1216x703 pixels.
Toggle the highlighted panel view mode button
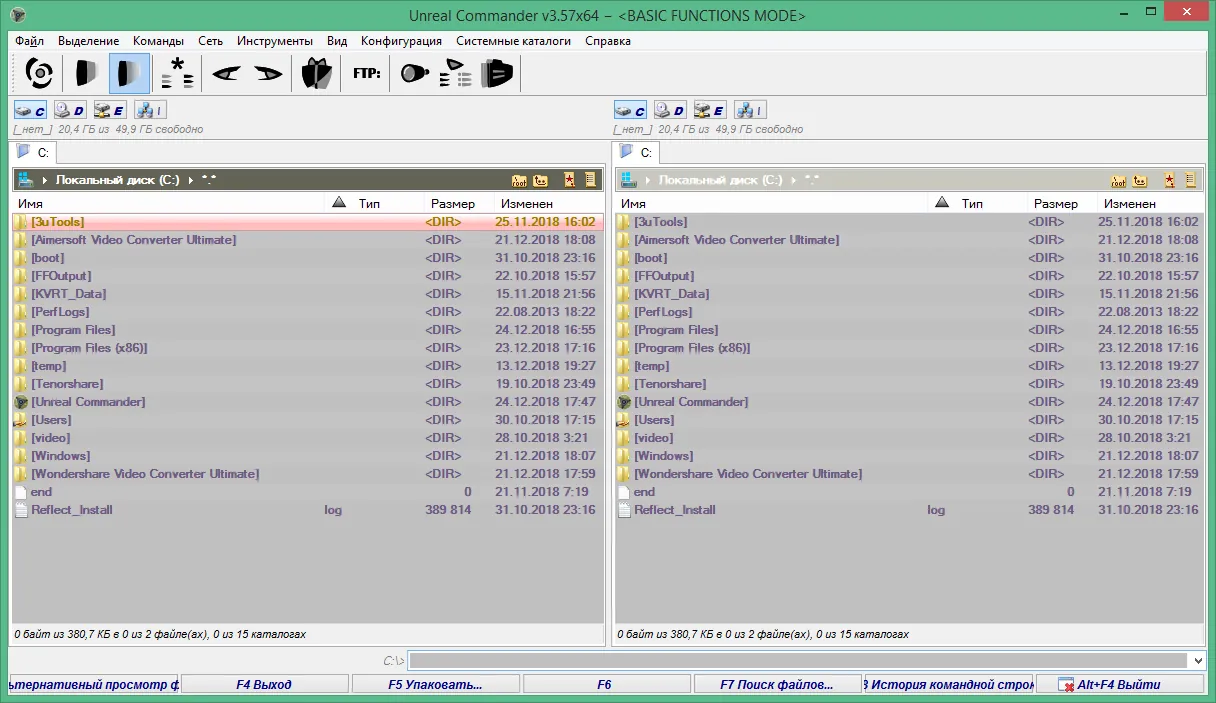pos(129,73)
